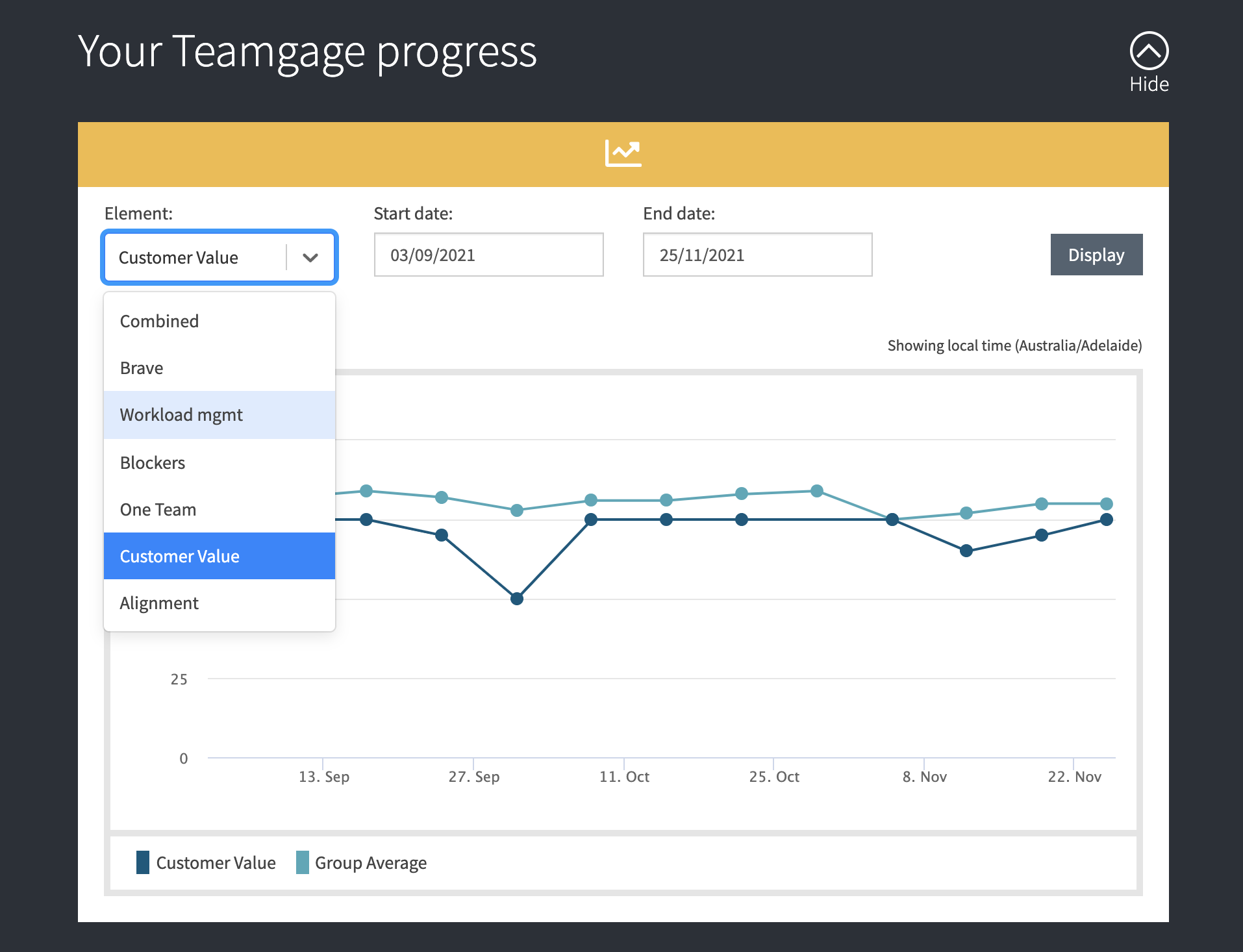Select Combined from the element list
Viewport: 1243px width, 952px height.
click(220, 321)
